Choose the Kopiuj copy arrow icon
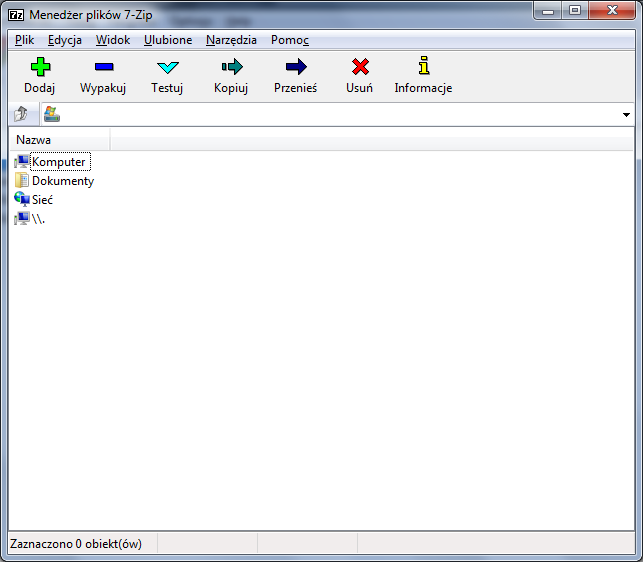This screenshot has width=643, height=562. (232, 66)
